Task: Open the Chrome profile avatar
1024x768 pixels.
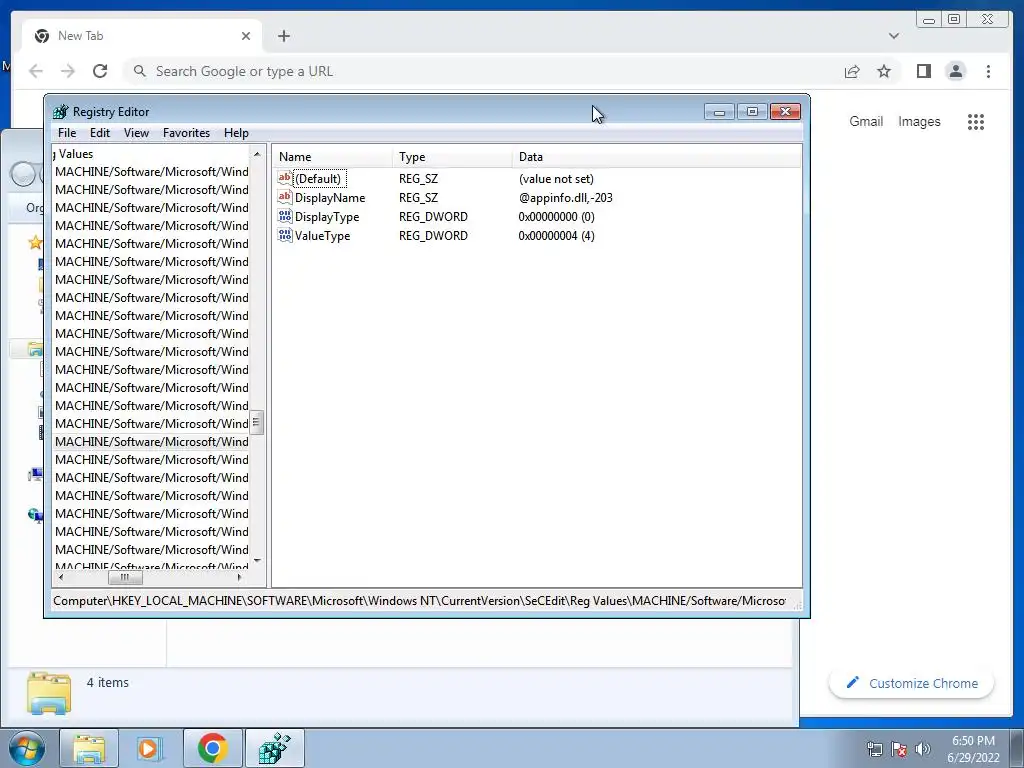Action: [x=955, y=71]
